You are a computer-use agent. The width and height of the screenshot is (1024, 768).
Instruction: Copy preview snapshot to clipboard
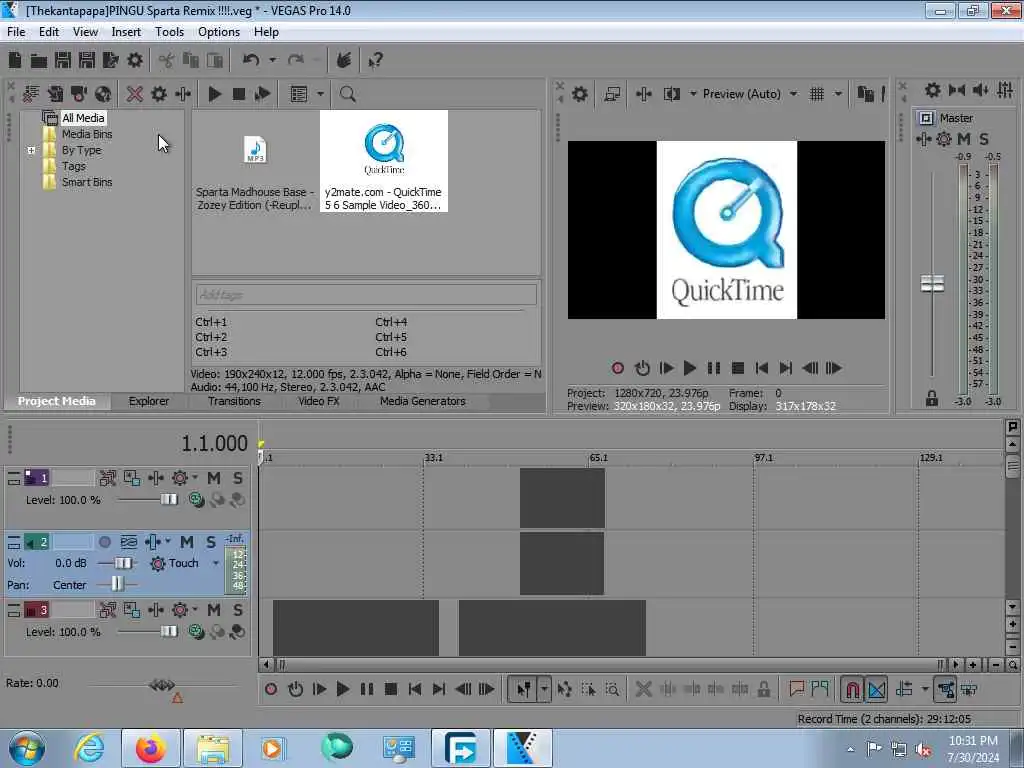pos(865,94)
